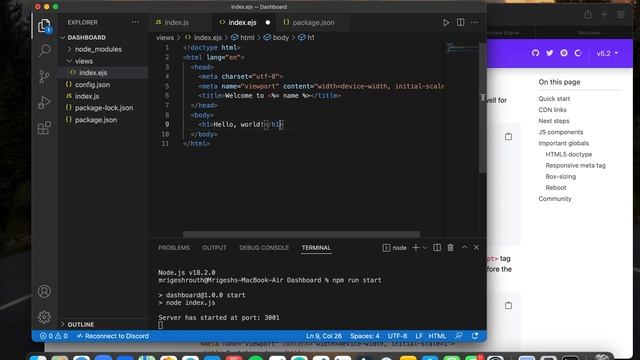
Task: Copy second code snippet in browser page
Action: point(508,305)
